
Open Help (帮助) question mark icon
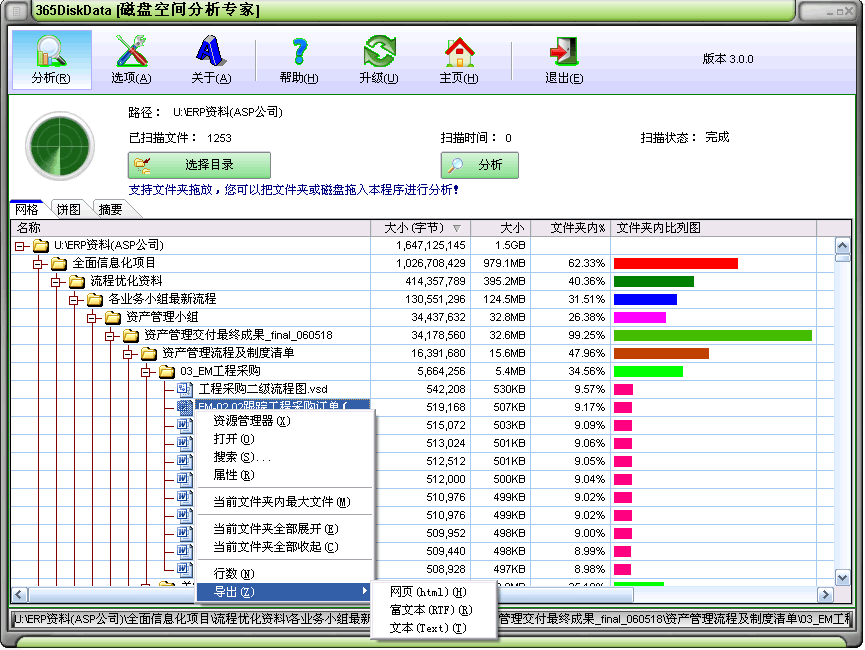(299, 60)
